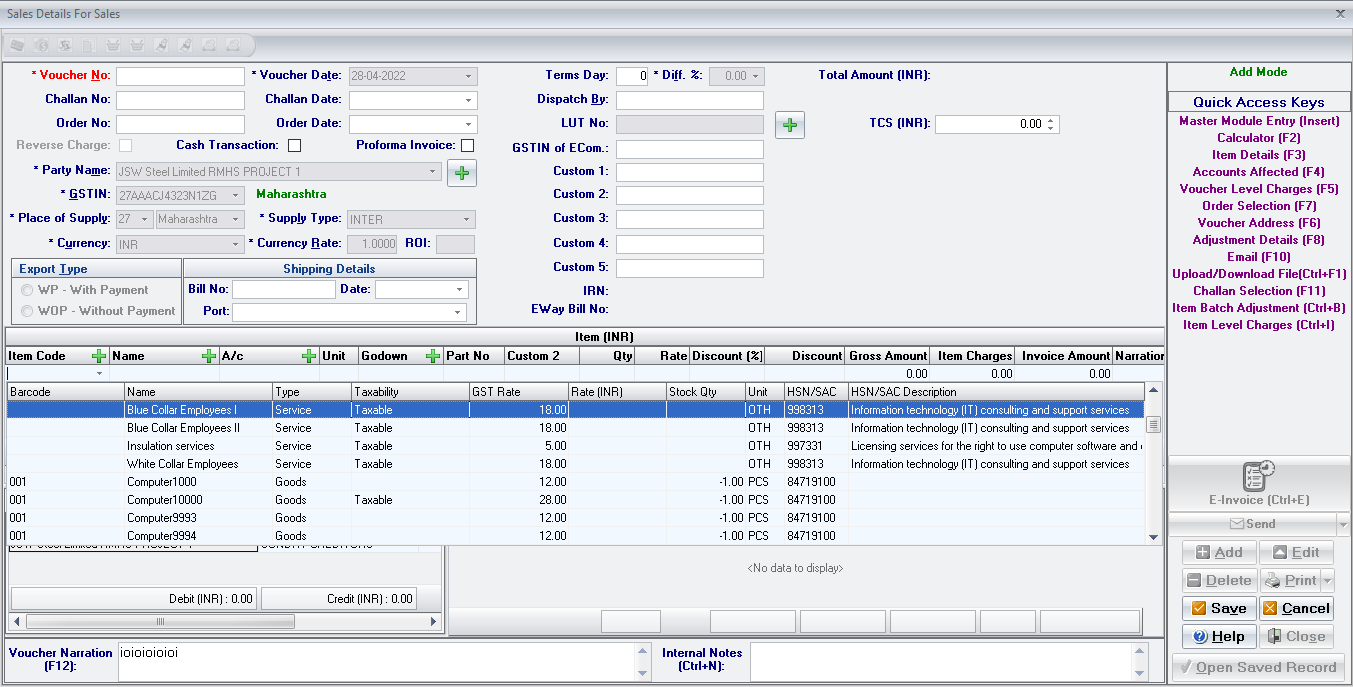Open Order Selection (F7)
This screenshot has height=687, width=1353.
click(x=1259, y=206)
